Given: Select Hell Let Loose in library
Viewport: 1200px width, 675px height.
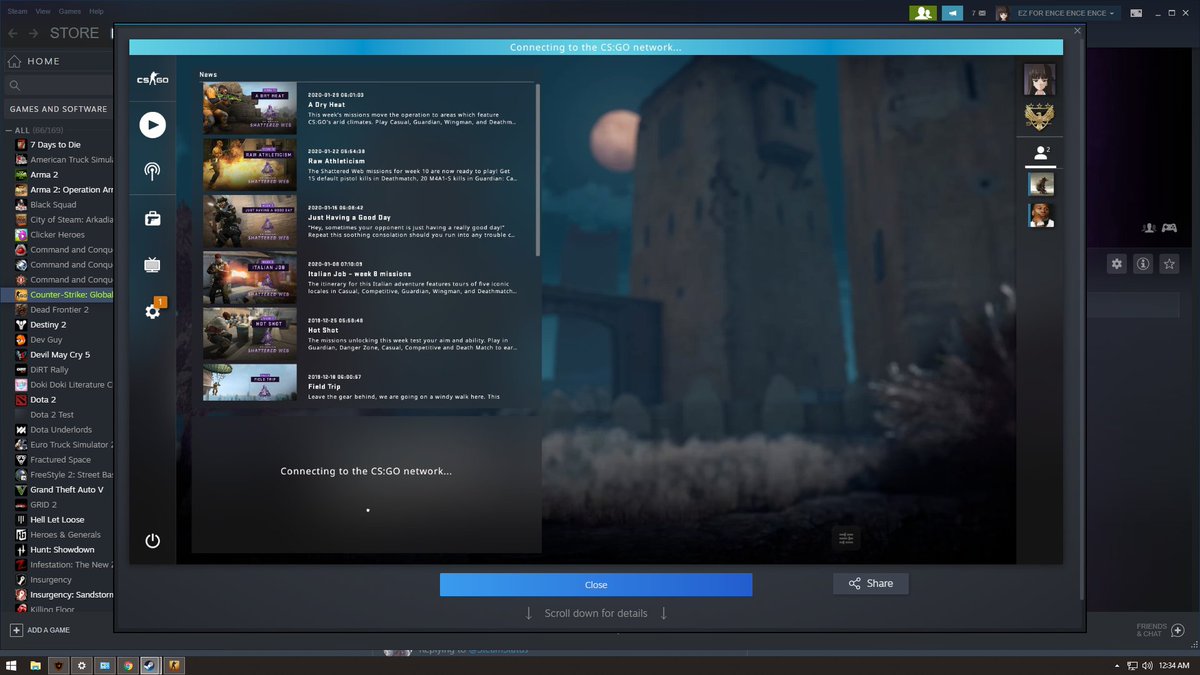Looking at the screenshot, I should click(x=57, y=520).
